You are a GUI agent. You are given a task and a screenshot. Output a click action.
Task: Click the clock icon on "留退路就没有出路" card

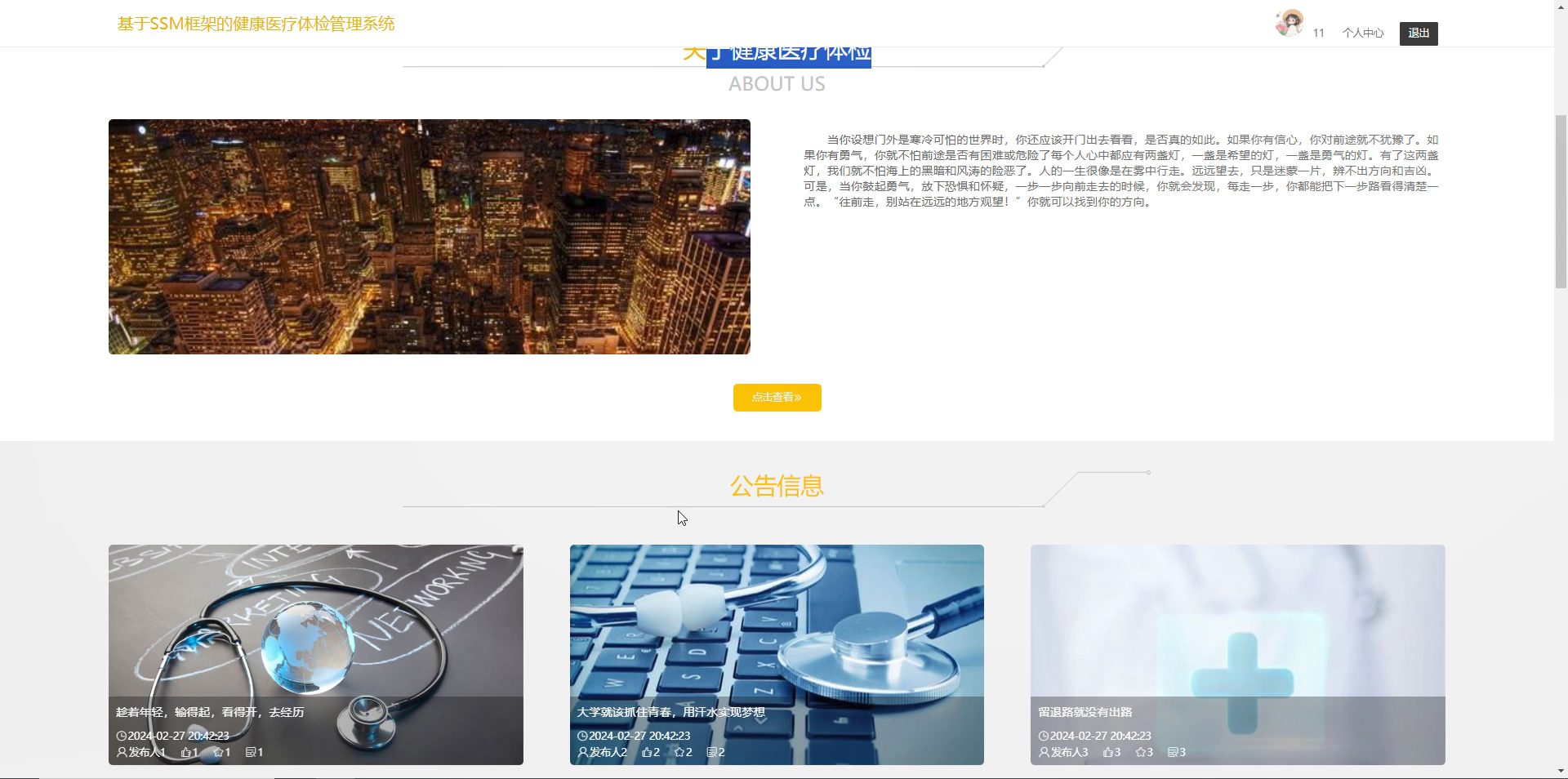[1043, 735]
